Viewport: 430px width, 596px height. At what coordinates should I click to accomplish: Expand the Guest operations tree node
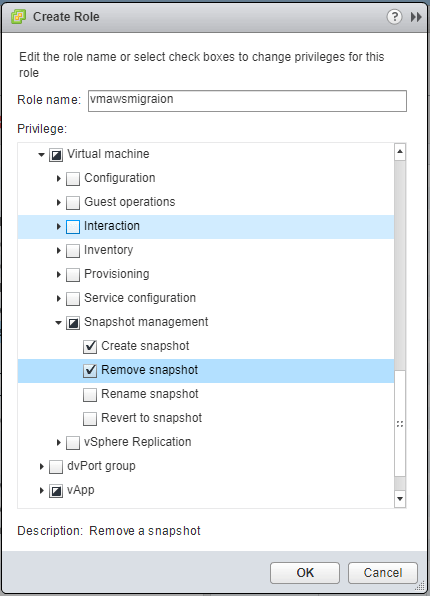[59, 202]
